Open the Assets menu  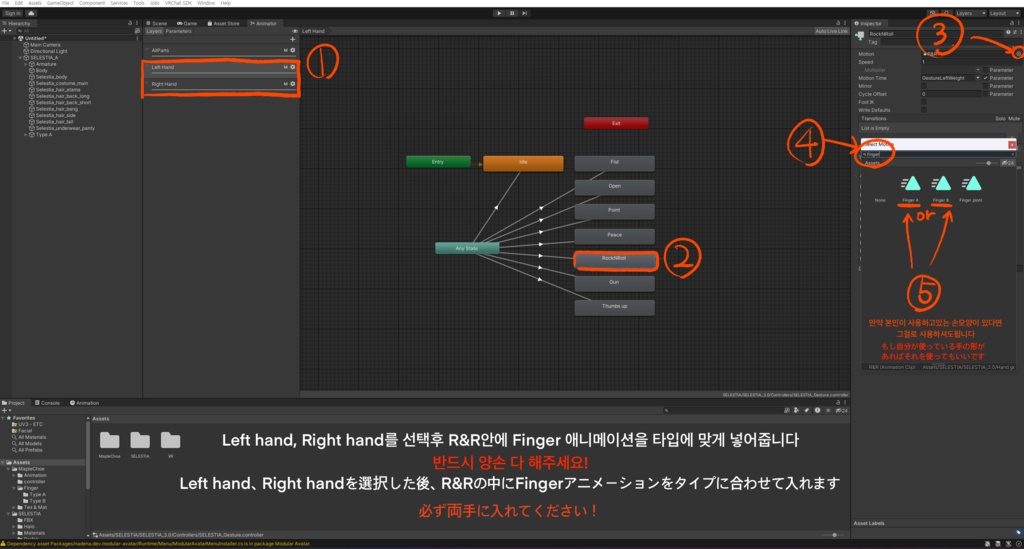(35, 3)
